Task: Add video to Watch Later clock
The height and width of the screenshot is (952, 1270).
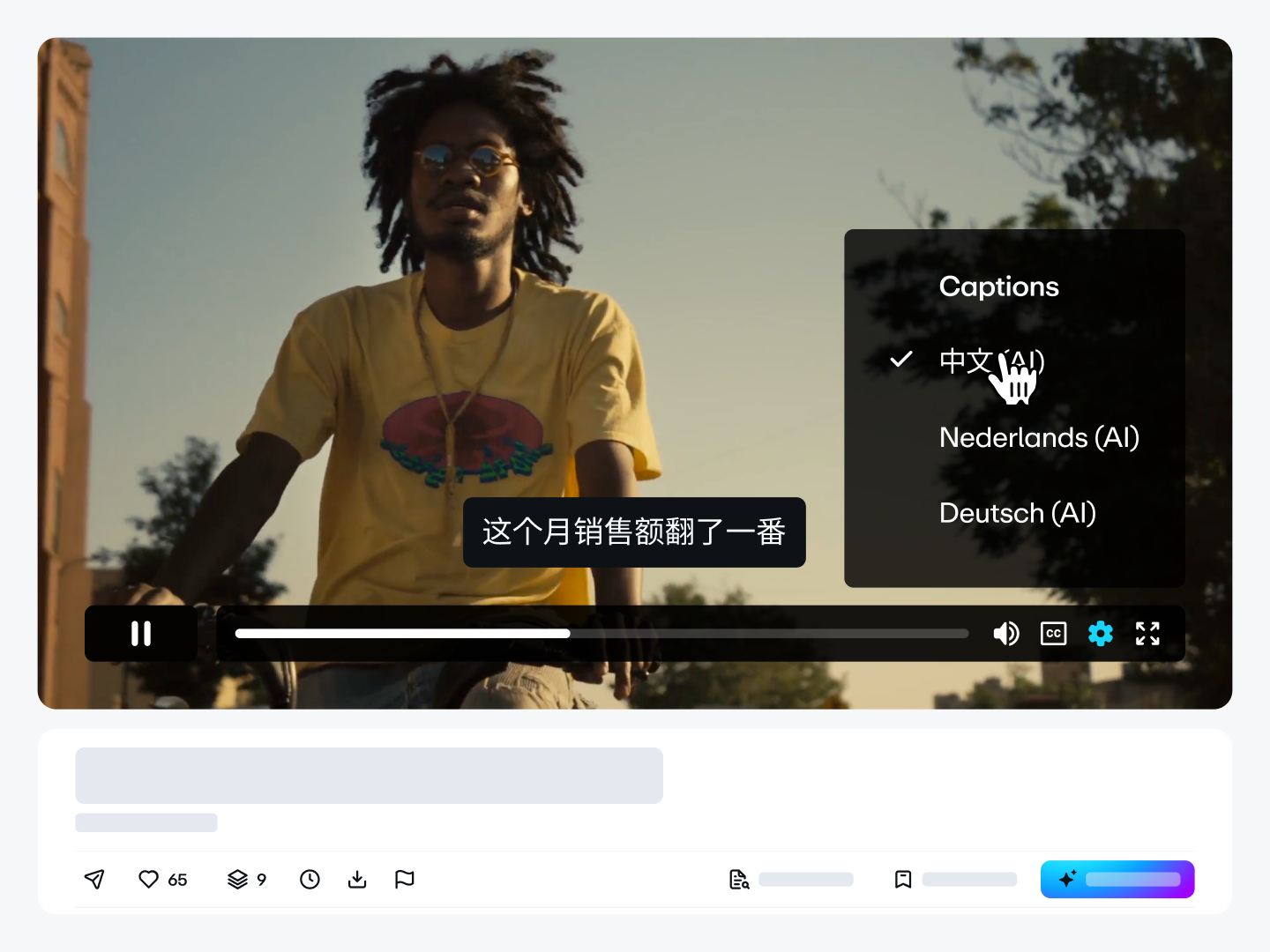Action: [x=310, y=879]
